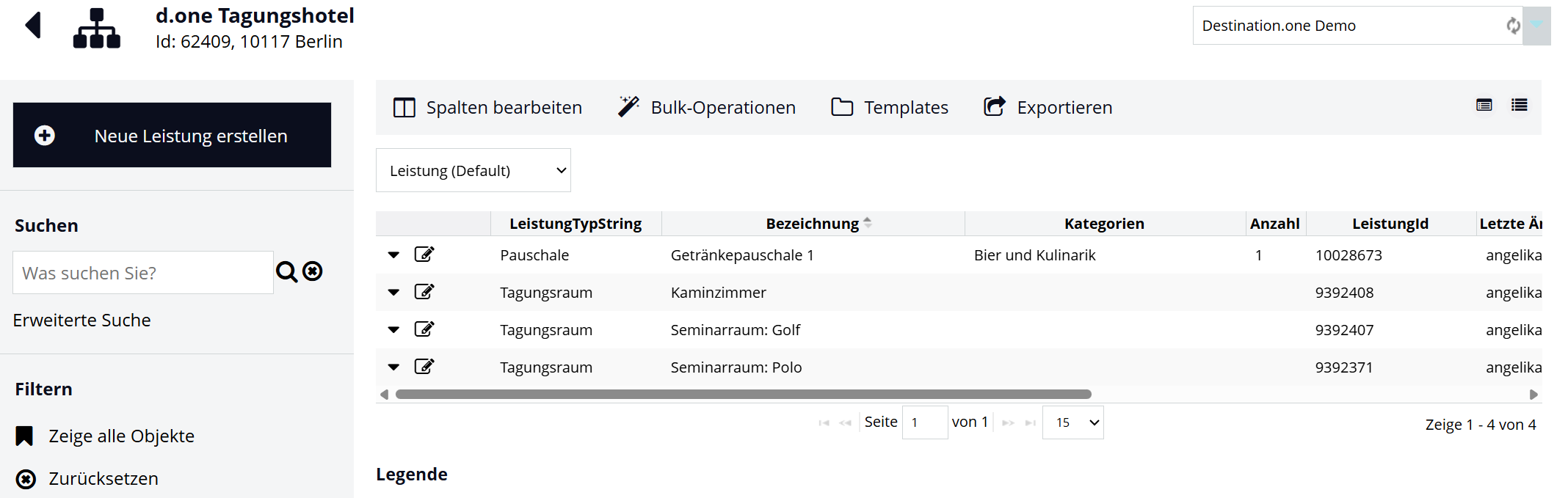Click LeistungId 9392371
Screen dimensions: 1568x498
(x=1343, y=367)
